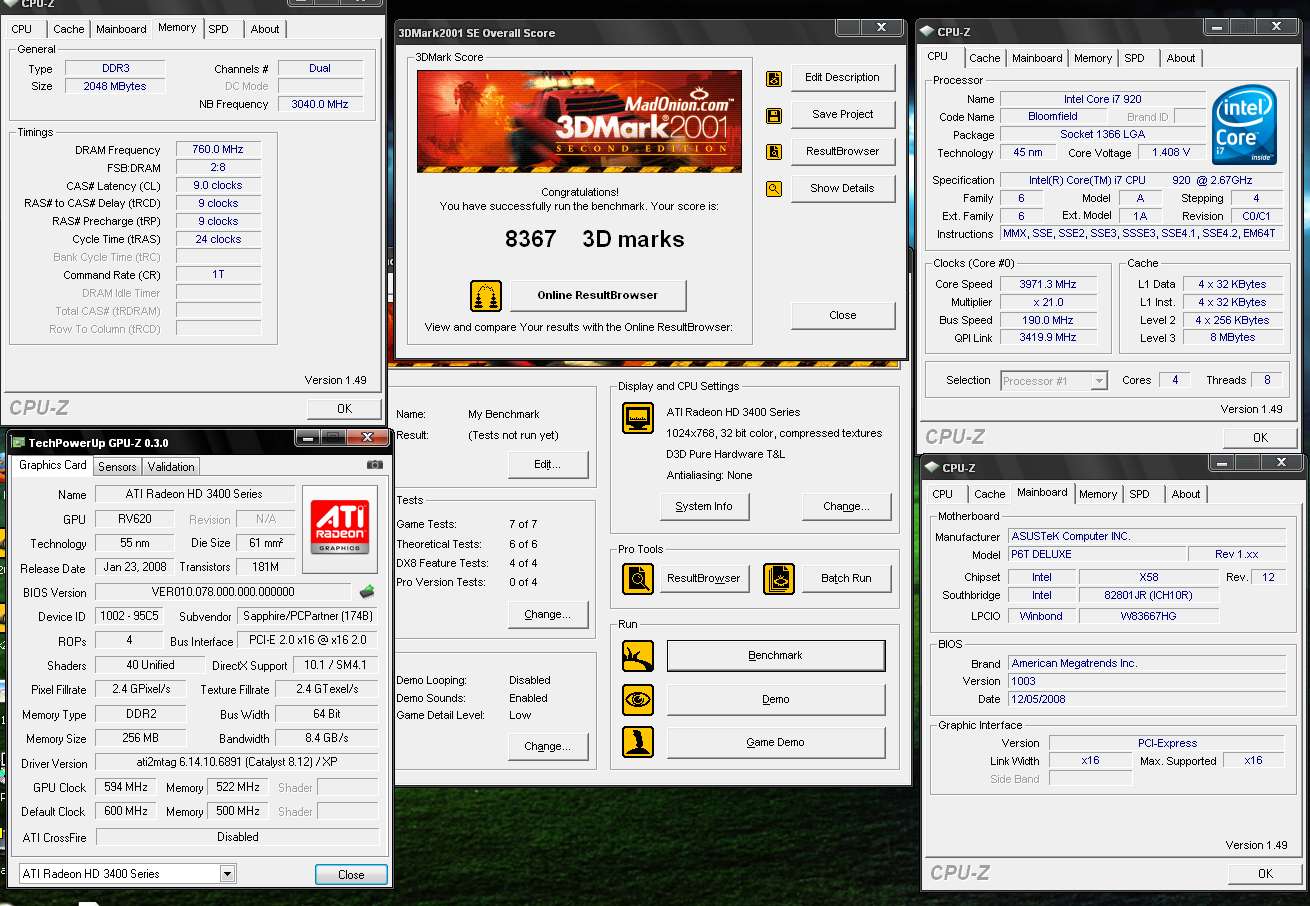Click the NB Frequency value 3040.0 MHz
Screen dimensions: 1310x906
320,104
